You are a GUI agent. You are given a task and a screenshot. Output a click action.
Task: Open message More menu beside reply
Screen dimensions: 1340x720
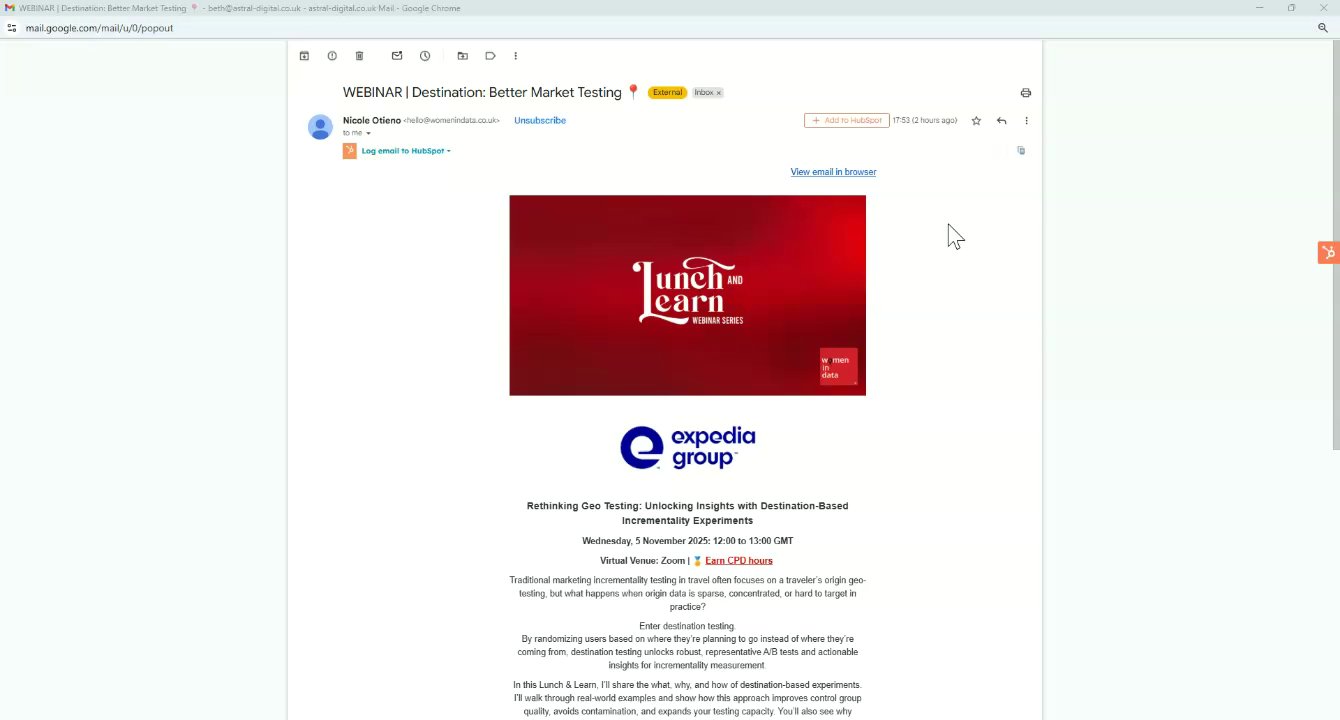pyautogui.click(x=1026, y=121)
